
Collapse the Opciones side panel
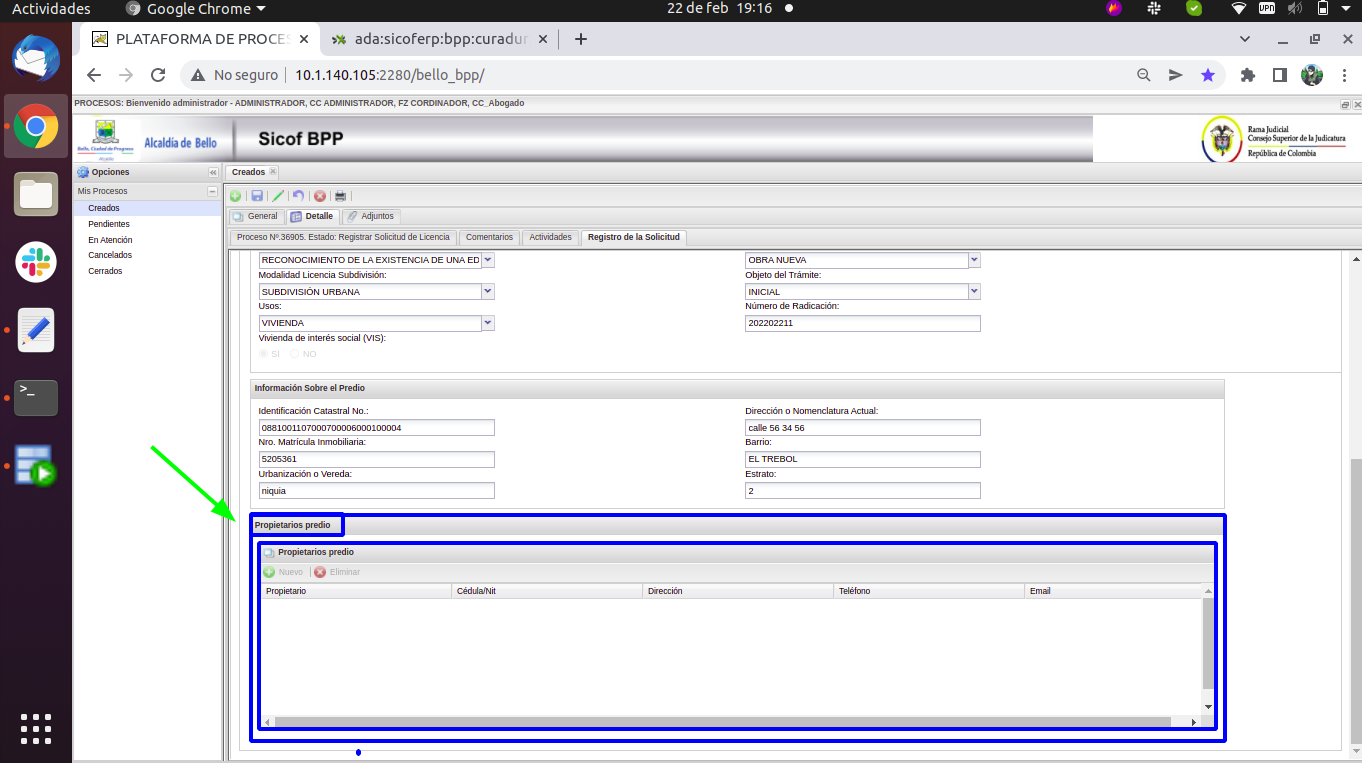(212, 173)
